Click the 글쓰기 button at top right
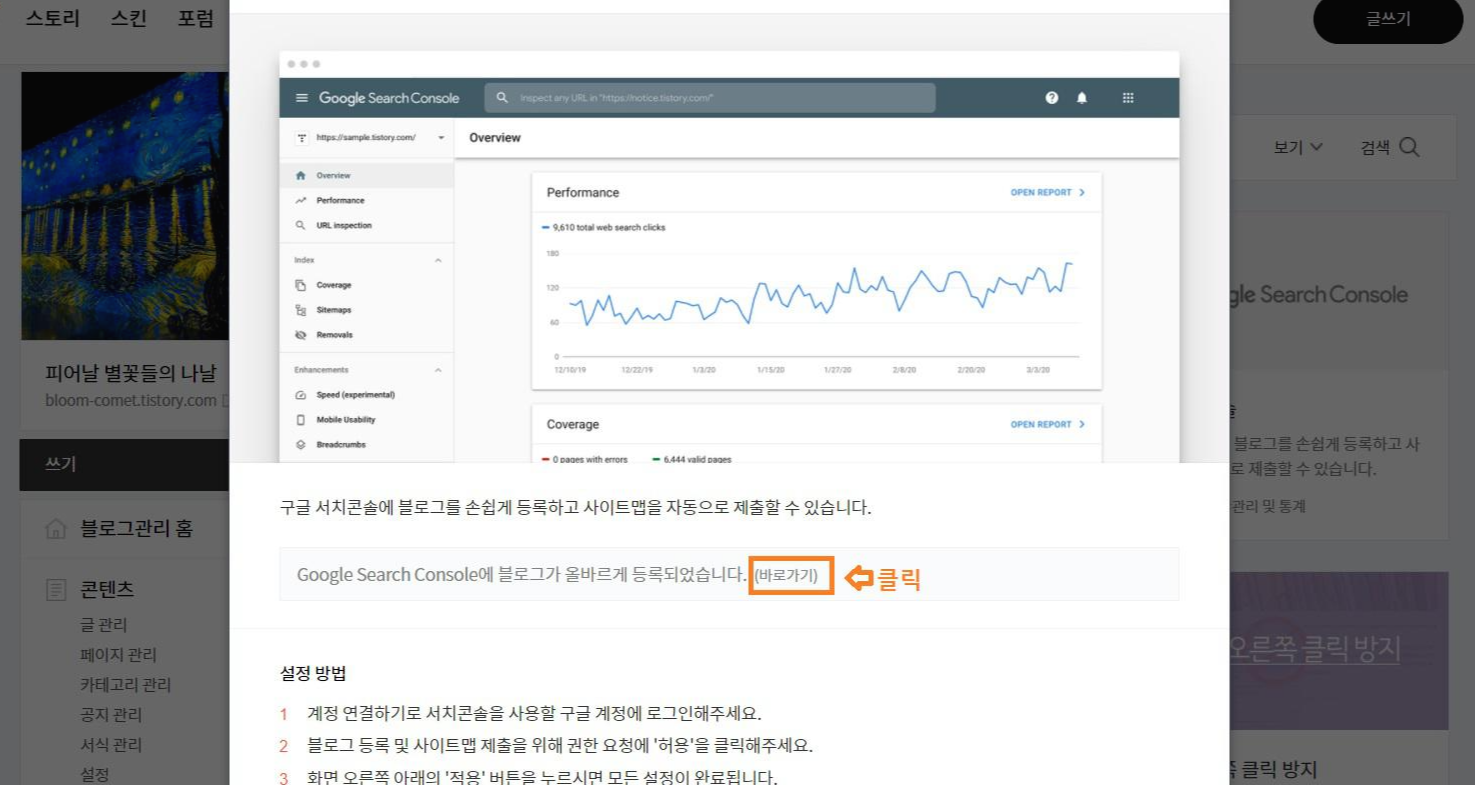 (1388, 19)
